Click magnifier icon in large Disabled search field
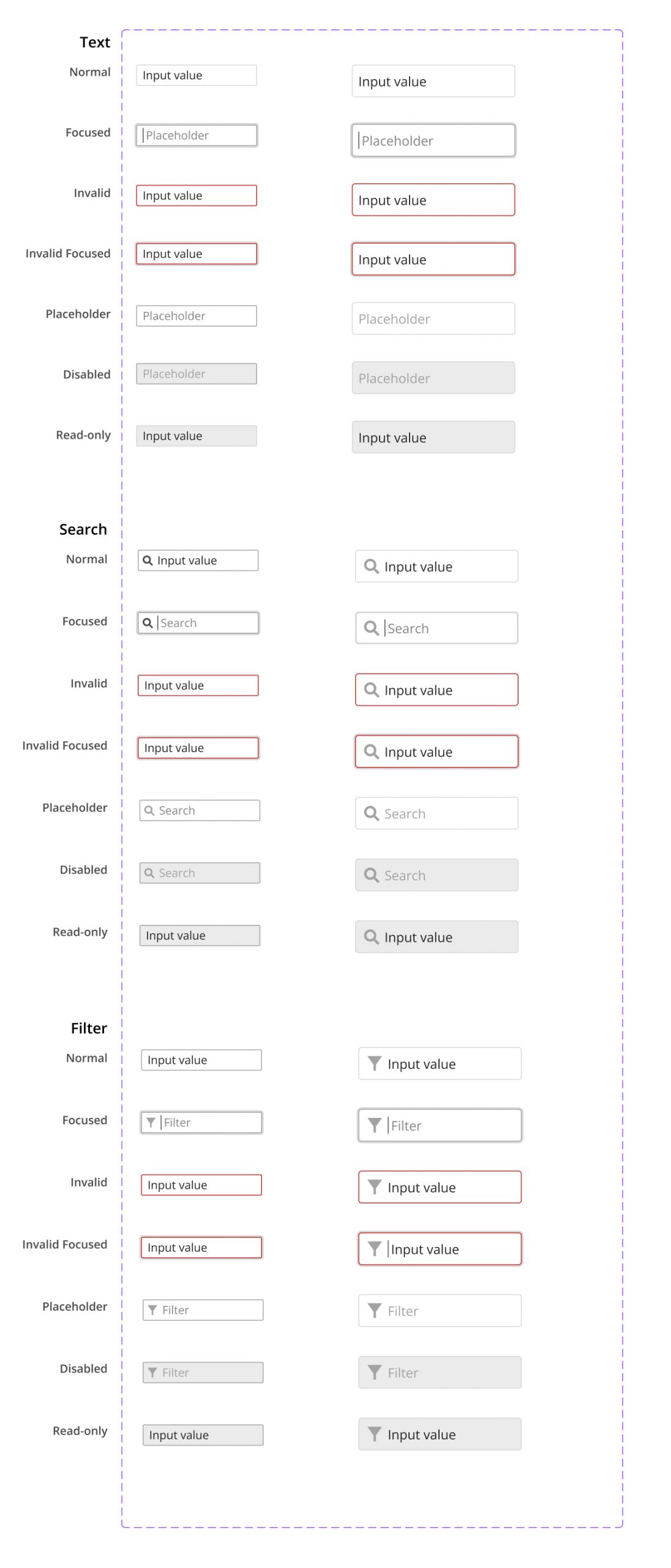Viewport: 671px width, 1568px height. pos(371,875)
